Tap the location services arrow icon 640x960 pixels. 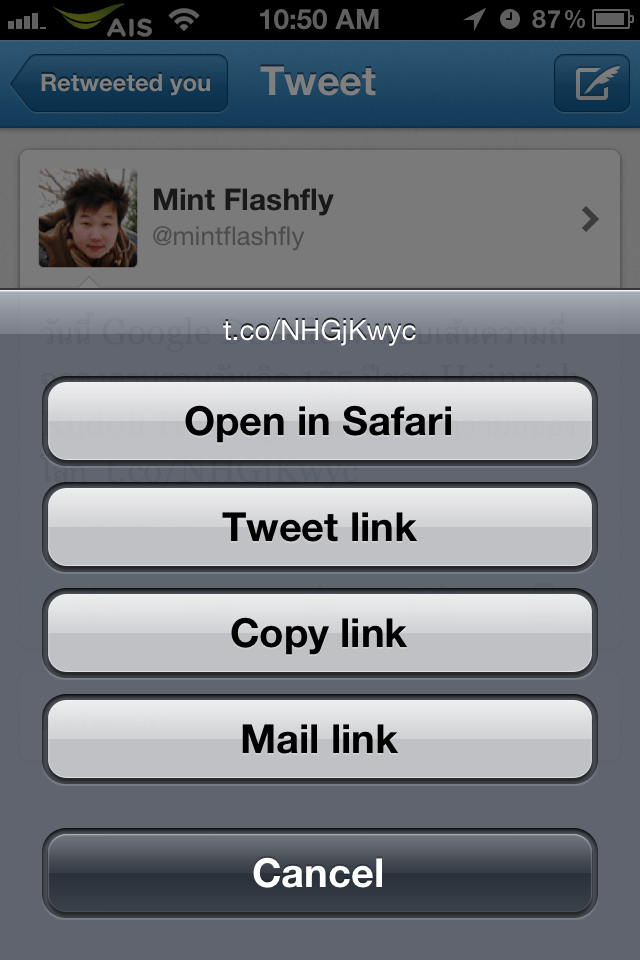475,19
